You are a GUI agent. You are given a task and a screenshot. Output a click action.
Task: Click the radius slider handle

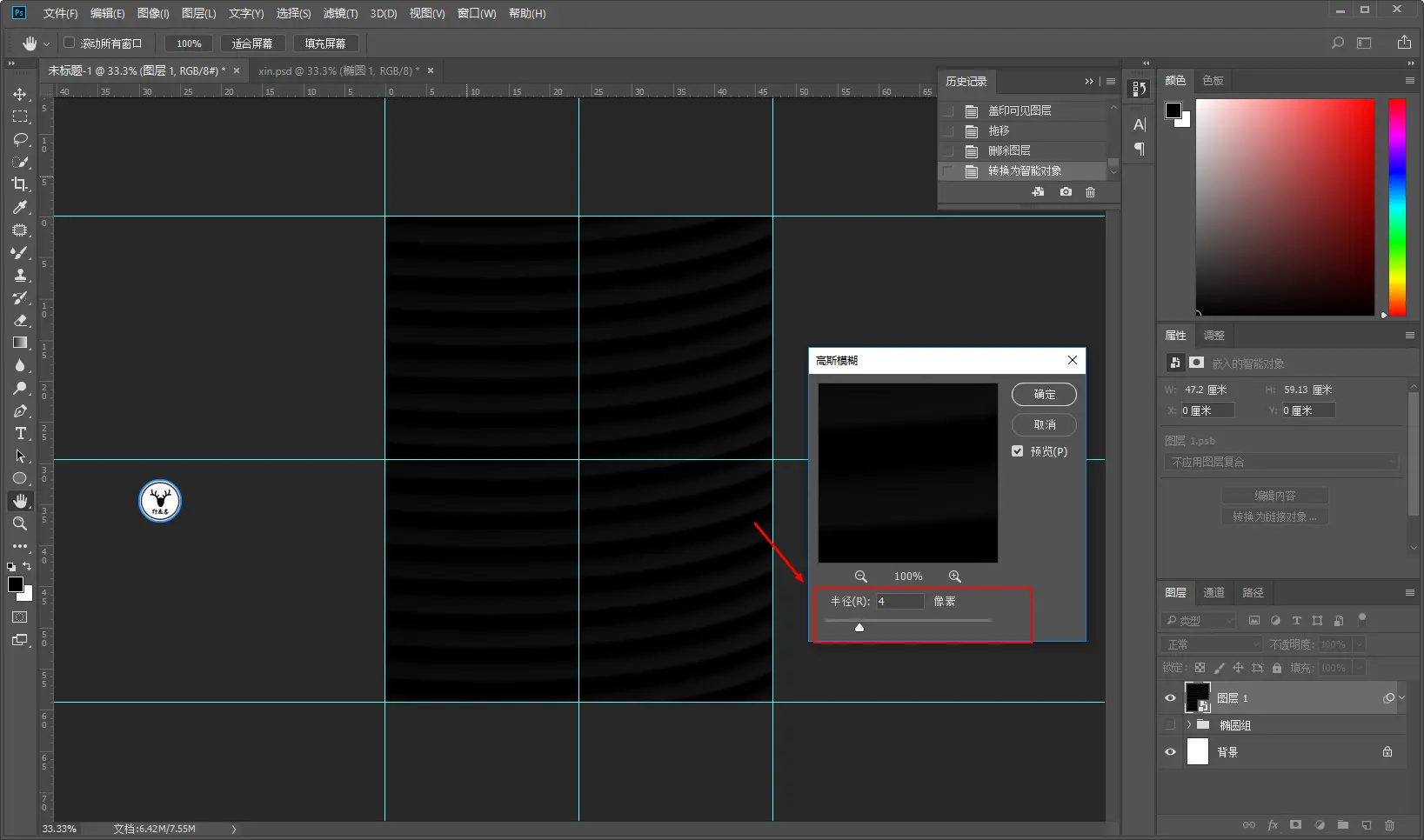point(859,627)
